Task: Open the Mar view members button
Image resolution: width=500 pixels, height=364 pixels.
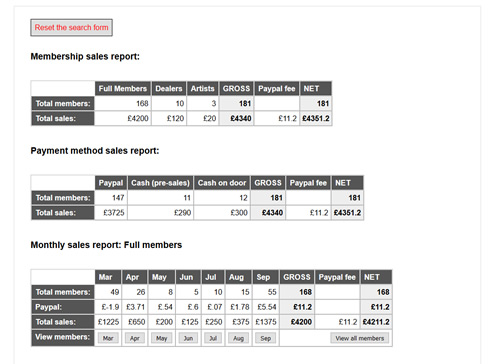Action: tap(108, 338)
